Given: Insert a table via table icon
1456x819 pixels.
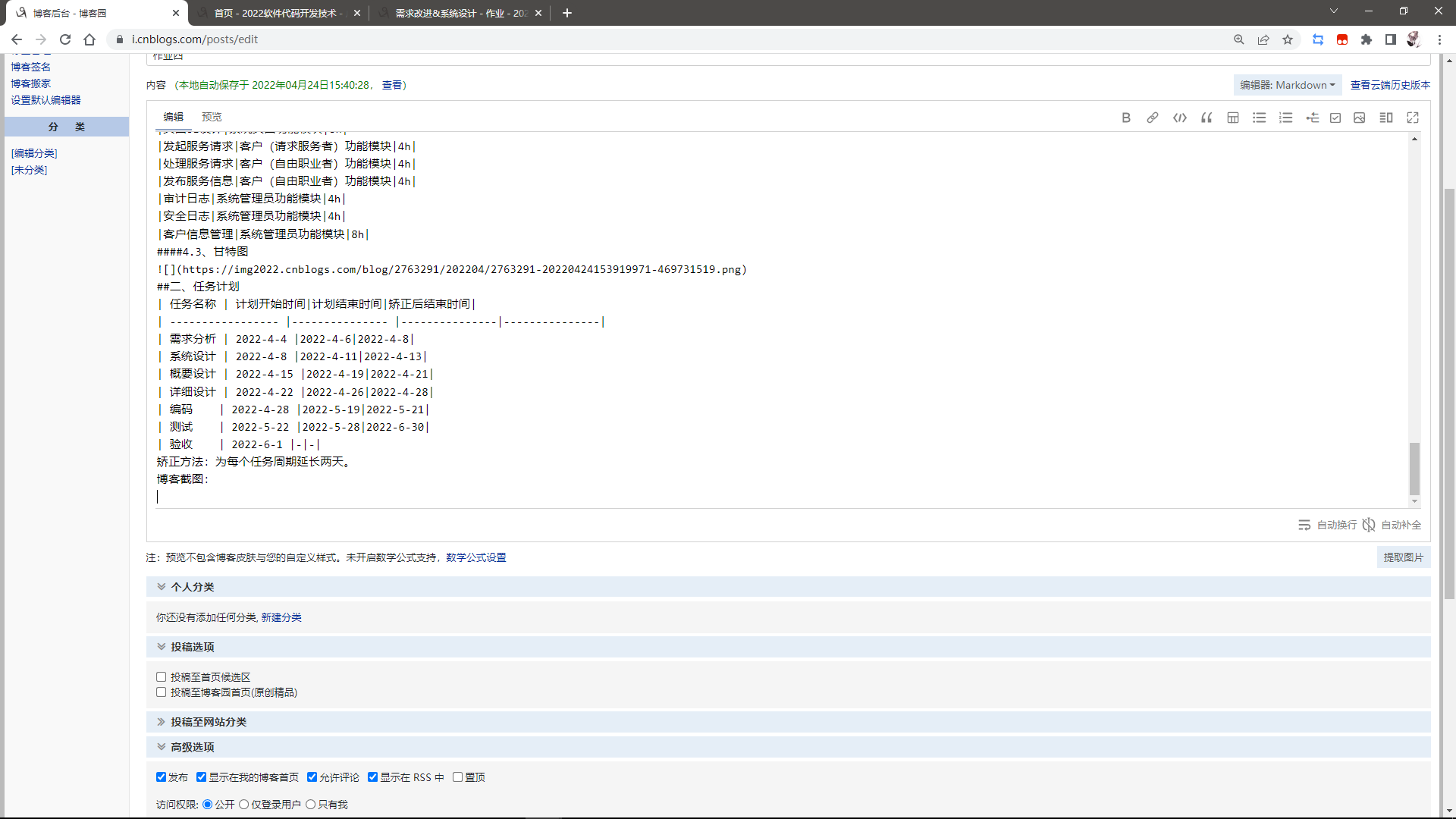Looking at the screenshot, I should point(1233,118).
